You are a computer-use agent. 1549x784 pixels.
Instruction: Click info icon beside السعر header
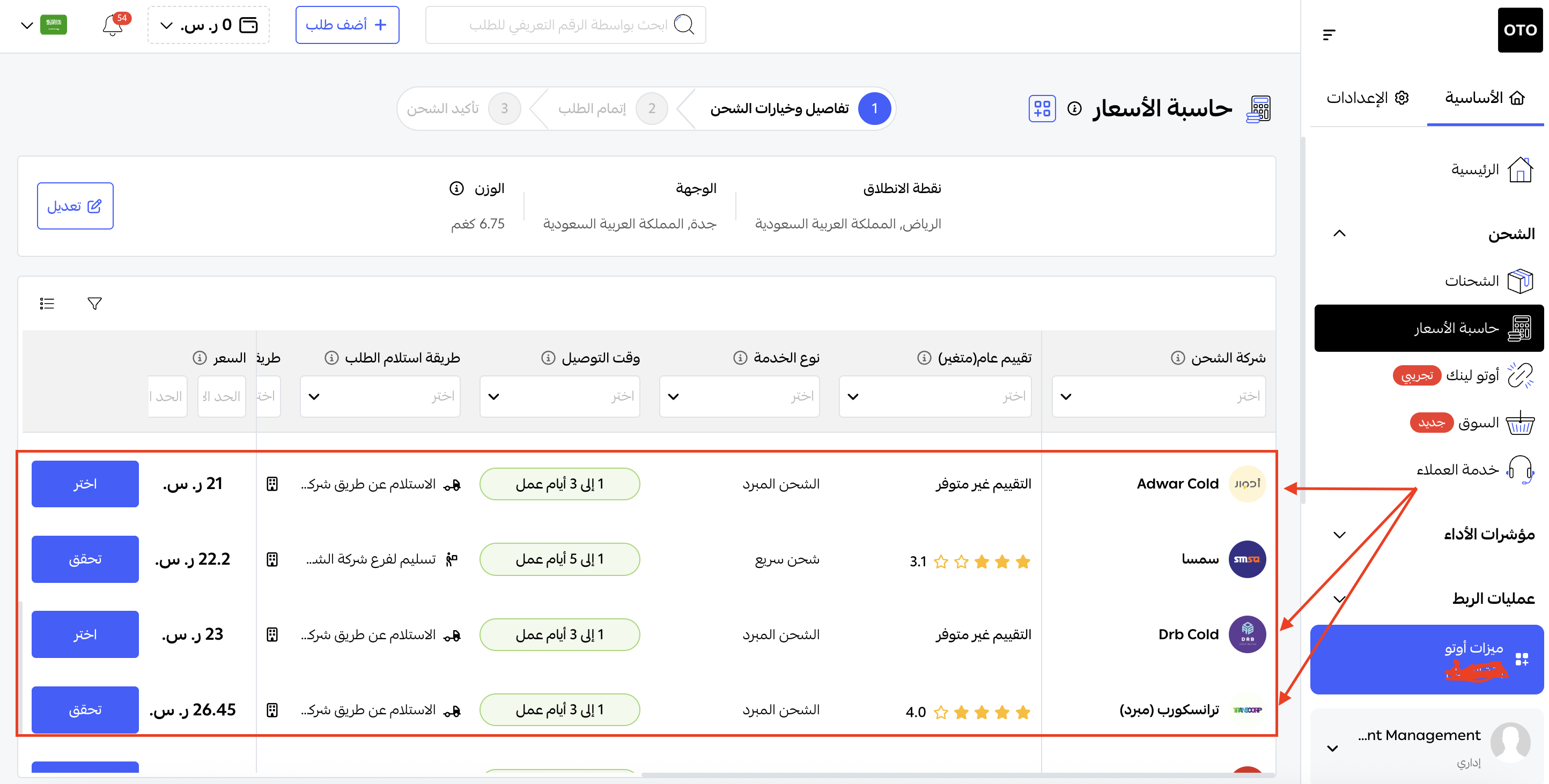(x=200, y=358)
